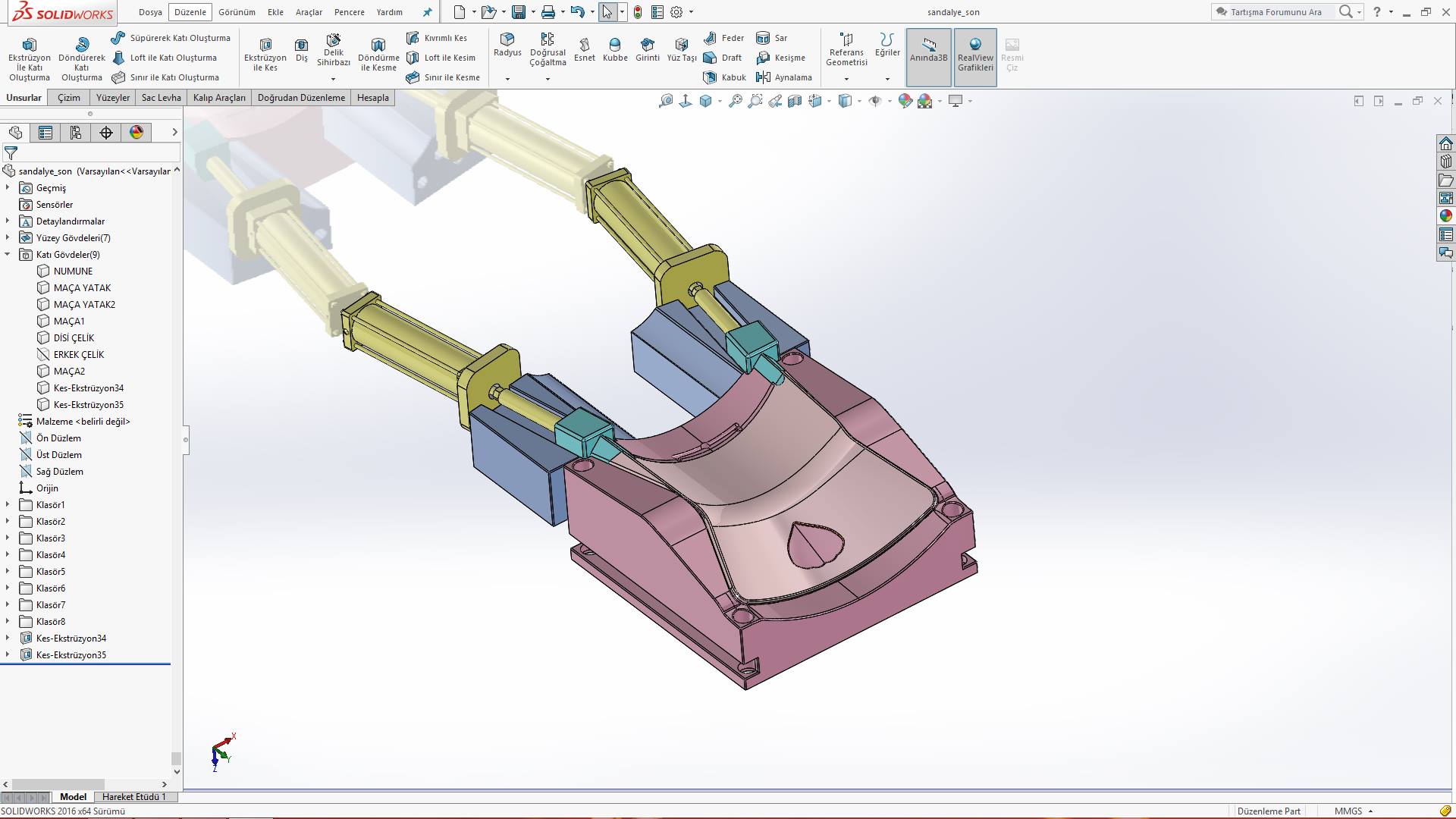The width and height of the screenshot is (1456, 819).
Task: Click Kıvrımlı Kes tool
Action: click(x=437, y=38)
